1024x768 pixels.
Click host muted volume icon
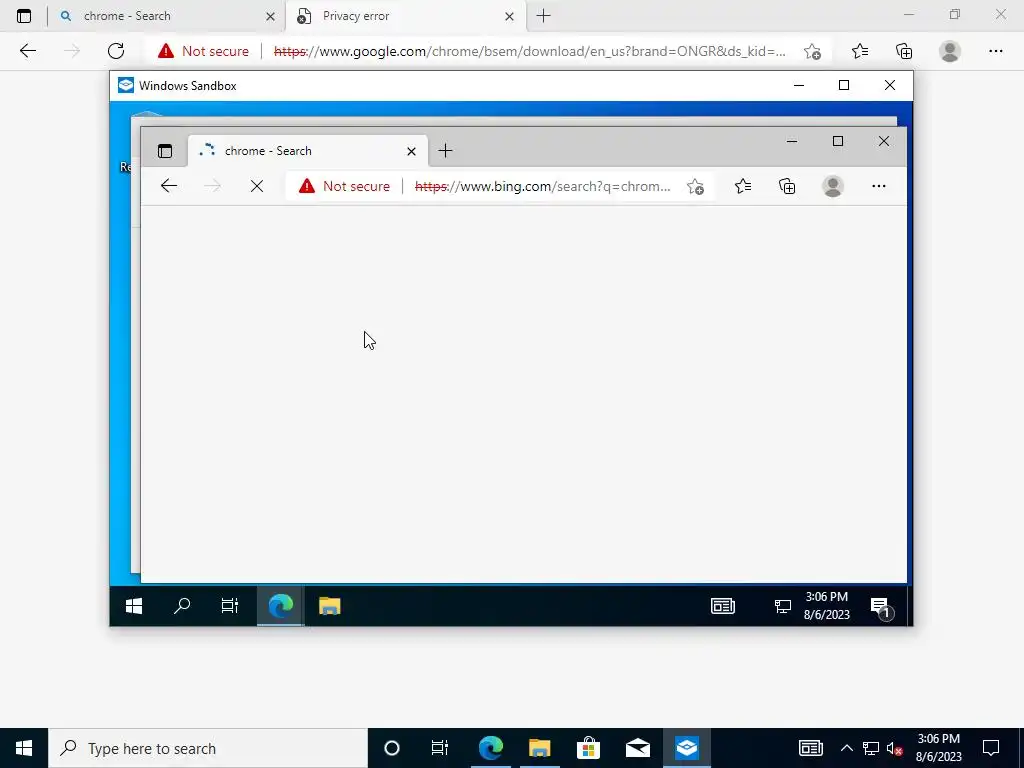coord(895,749)
